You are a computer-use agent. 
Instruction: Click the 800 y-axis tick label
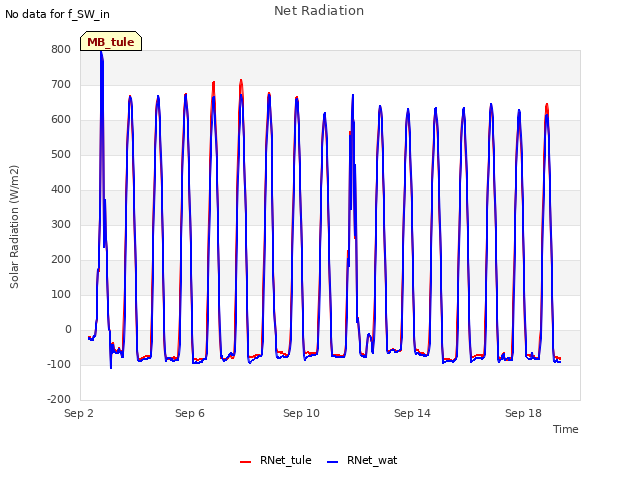point(61,49)
